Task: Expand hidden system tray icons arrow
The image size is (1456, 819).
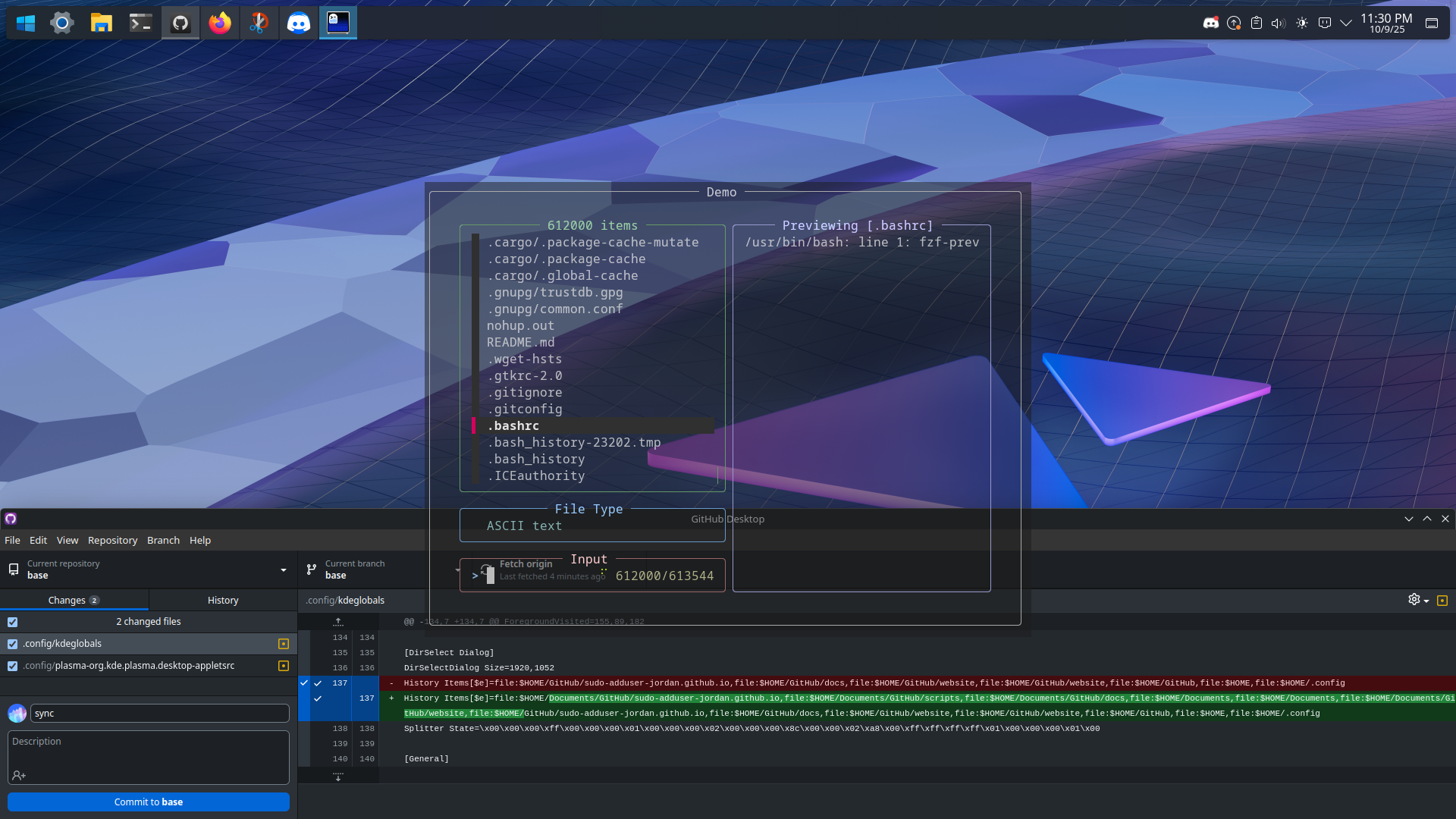Action: 1346,23
